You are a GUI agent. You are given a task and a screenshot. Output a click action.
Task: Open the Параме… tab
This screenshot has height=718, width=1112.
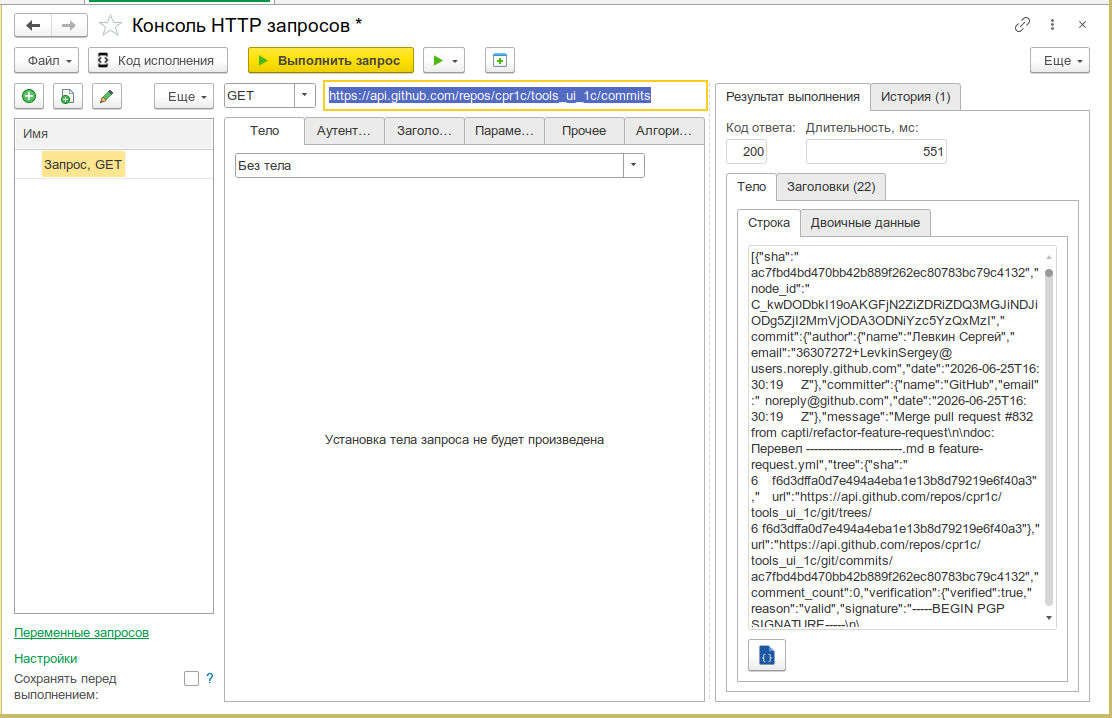point(504,131)
